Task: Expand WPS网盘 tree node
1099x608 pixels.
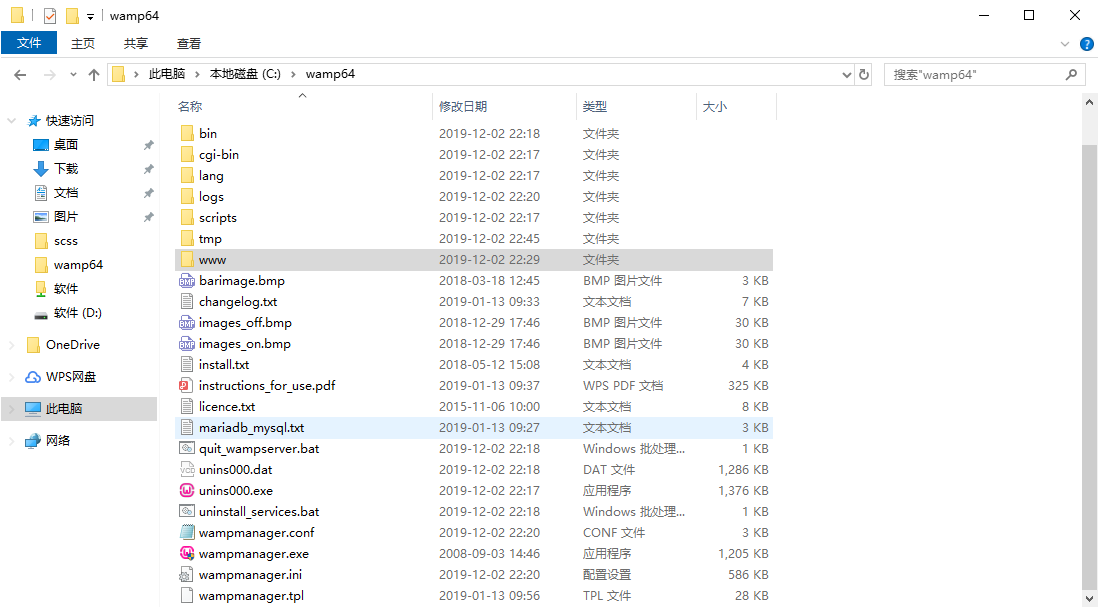Action: [11, 377]
